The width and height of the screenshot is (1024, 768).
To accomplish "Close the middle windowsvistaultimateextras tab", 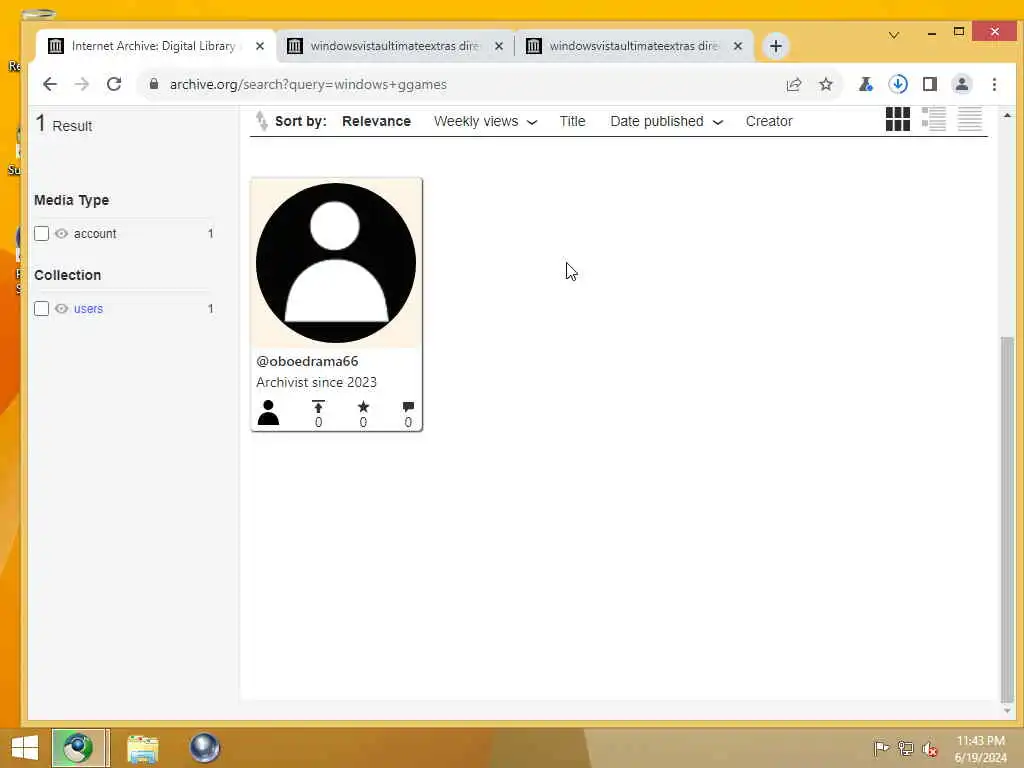I will tap(499, 46).
